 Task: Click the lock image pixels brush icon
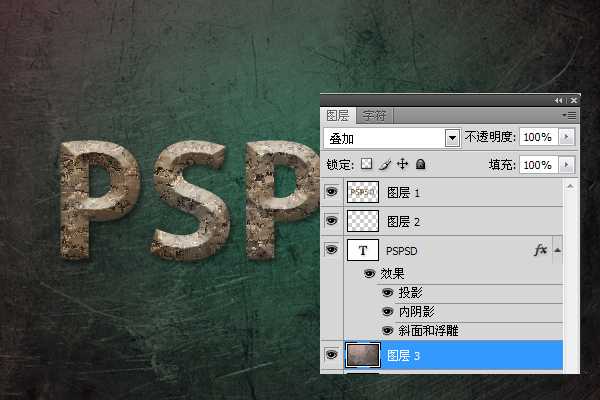(384, 164)
